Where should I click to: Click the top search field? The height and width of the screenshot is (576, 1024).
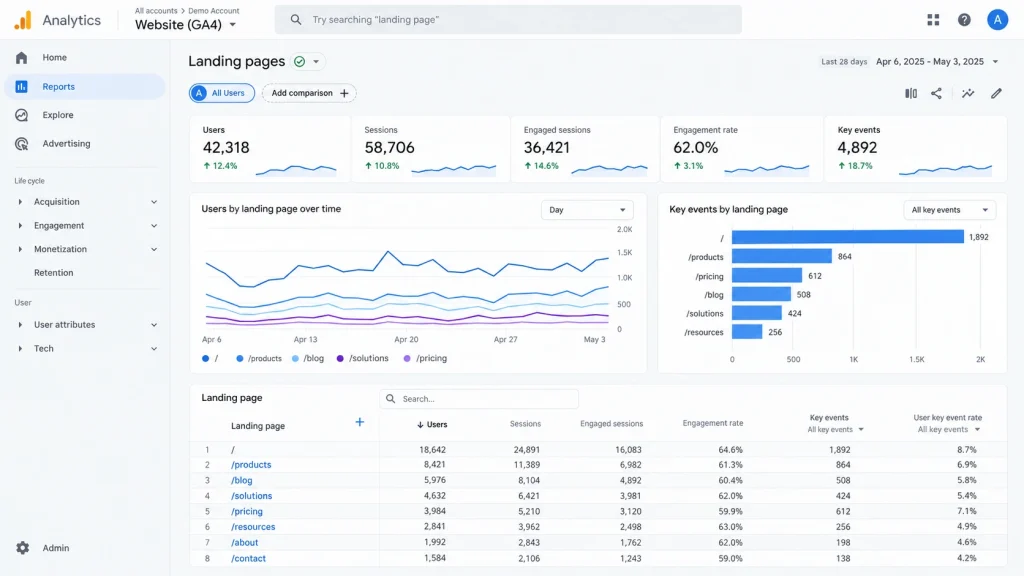[x=508, y=20]
